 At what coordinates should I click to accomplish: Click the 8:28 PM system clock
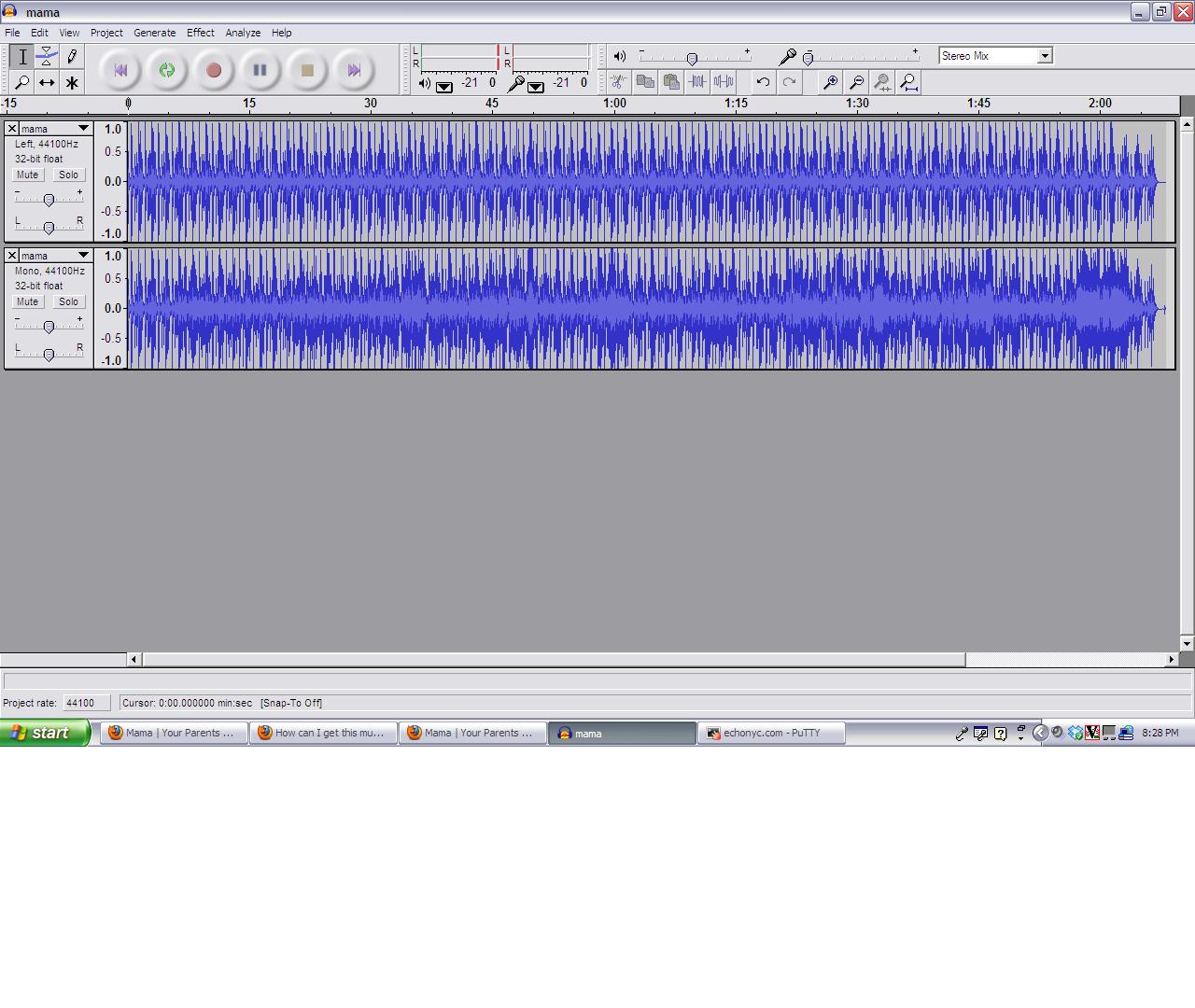pyautogui.click(x=1160, y=734)
